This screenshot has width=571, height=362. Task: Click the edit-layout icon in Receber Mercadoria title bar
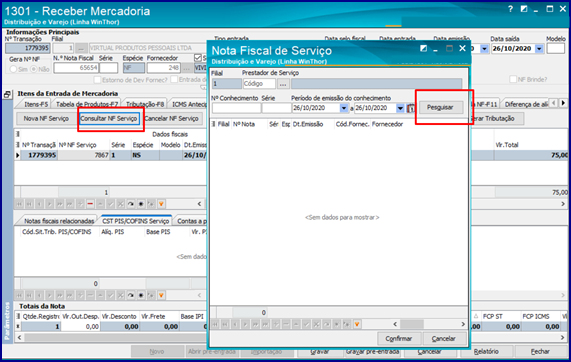click(524, 9)
